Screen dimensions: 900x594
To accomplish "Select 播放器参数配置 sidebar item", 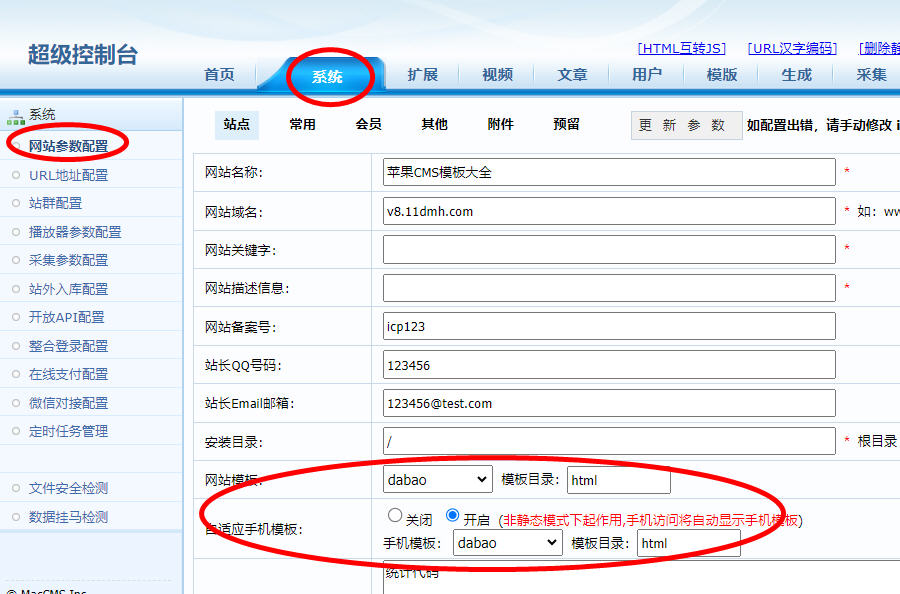I will click(x=75, y=232).
